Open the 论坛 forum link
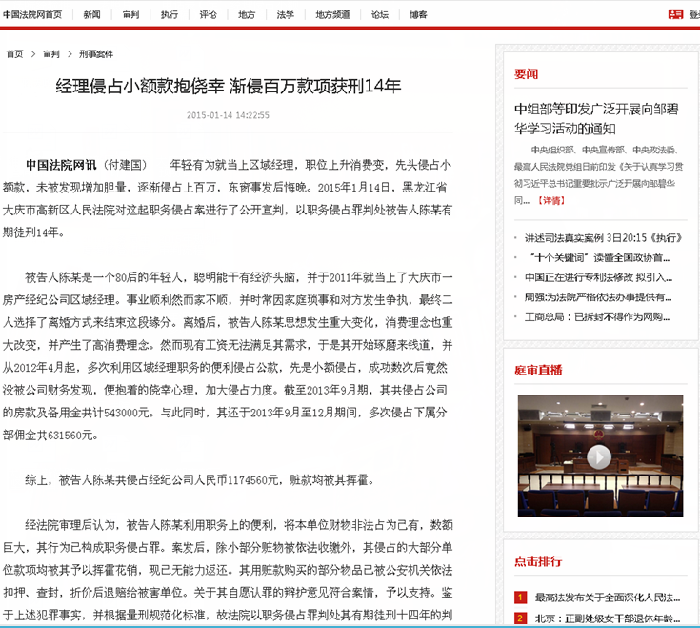 point(380,15)
